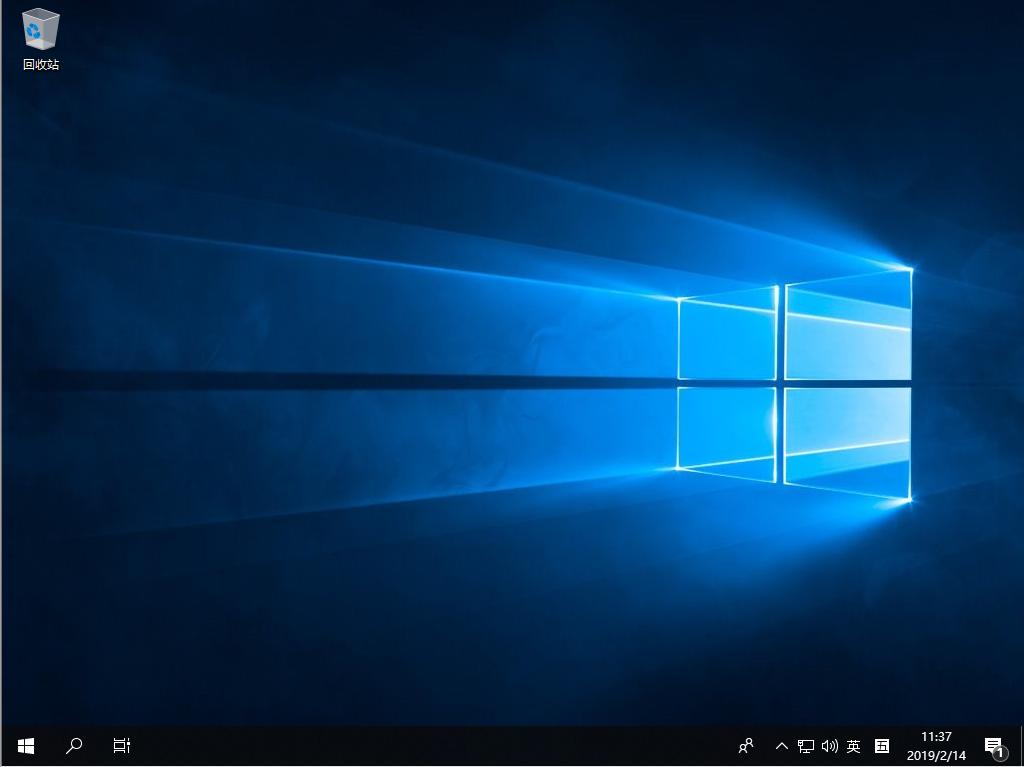
Task: Open Task View
Action: pyautogui.click(x=121, y=745)
